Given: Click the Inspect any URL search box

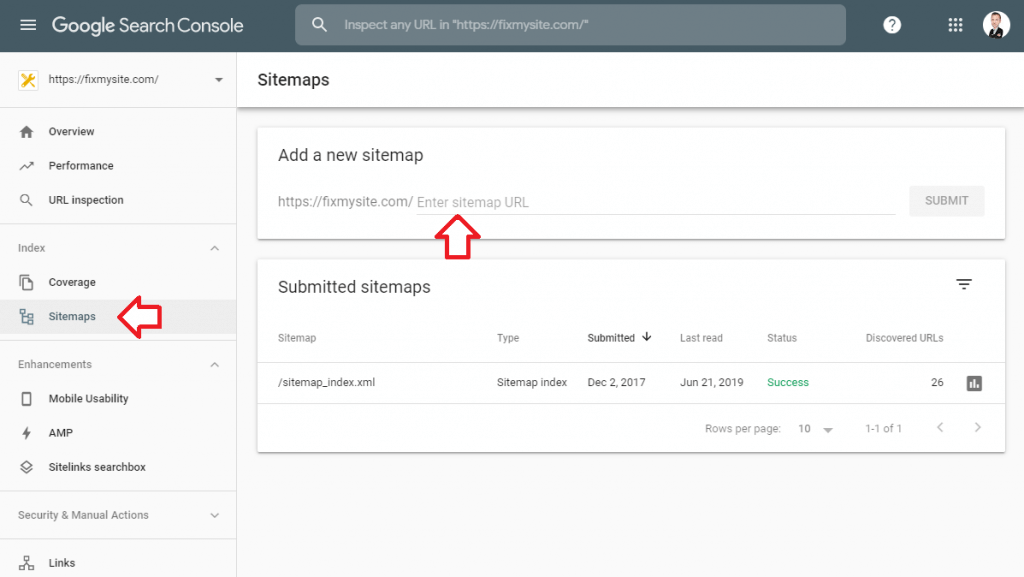Looking at the screenshot, I should coord(570,25).
